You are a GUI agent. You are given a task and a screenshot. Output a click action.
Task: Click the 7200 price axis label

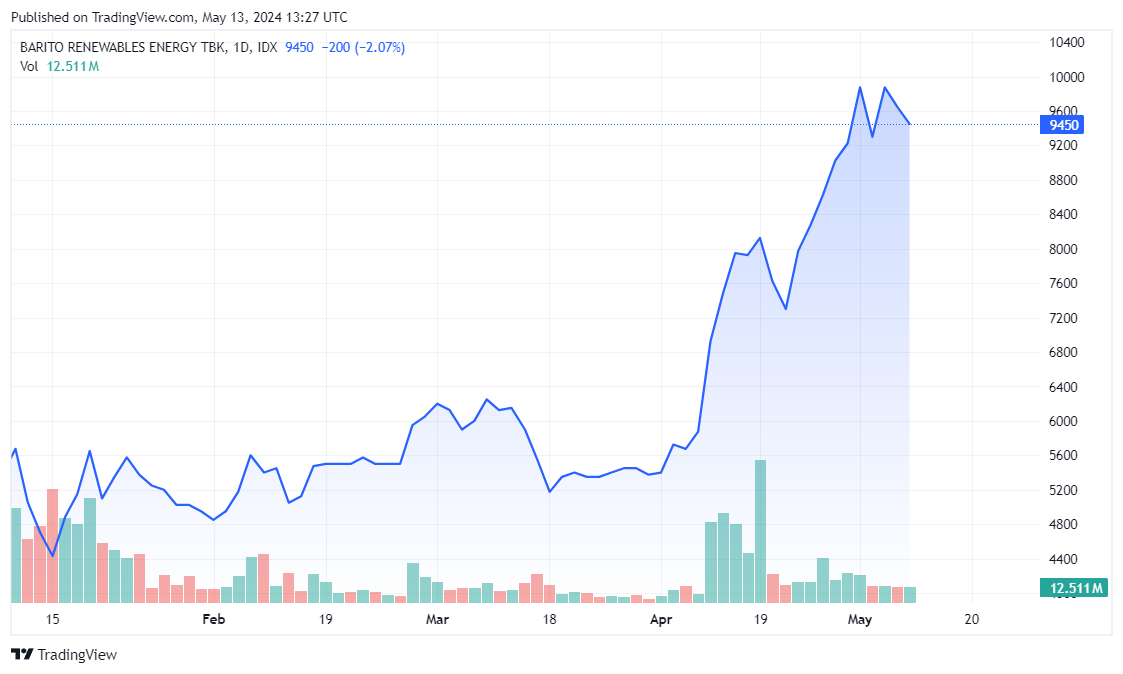(x=1063, y=318)
